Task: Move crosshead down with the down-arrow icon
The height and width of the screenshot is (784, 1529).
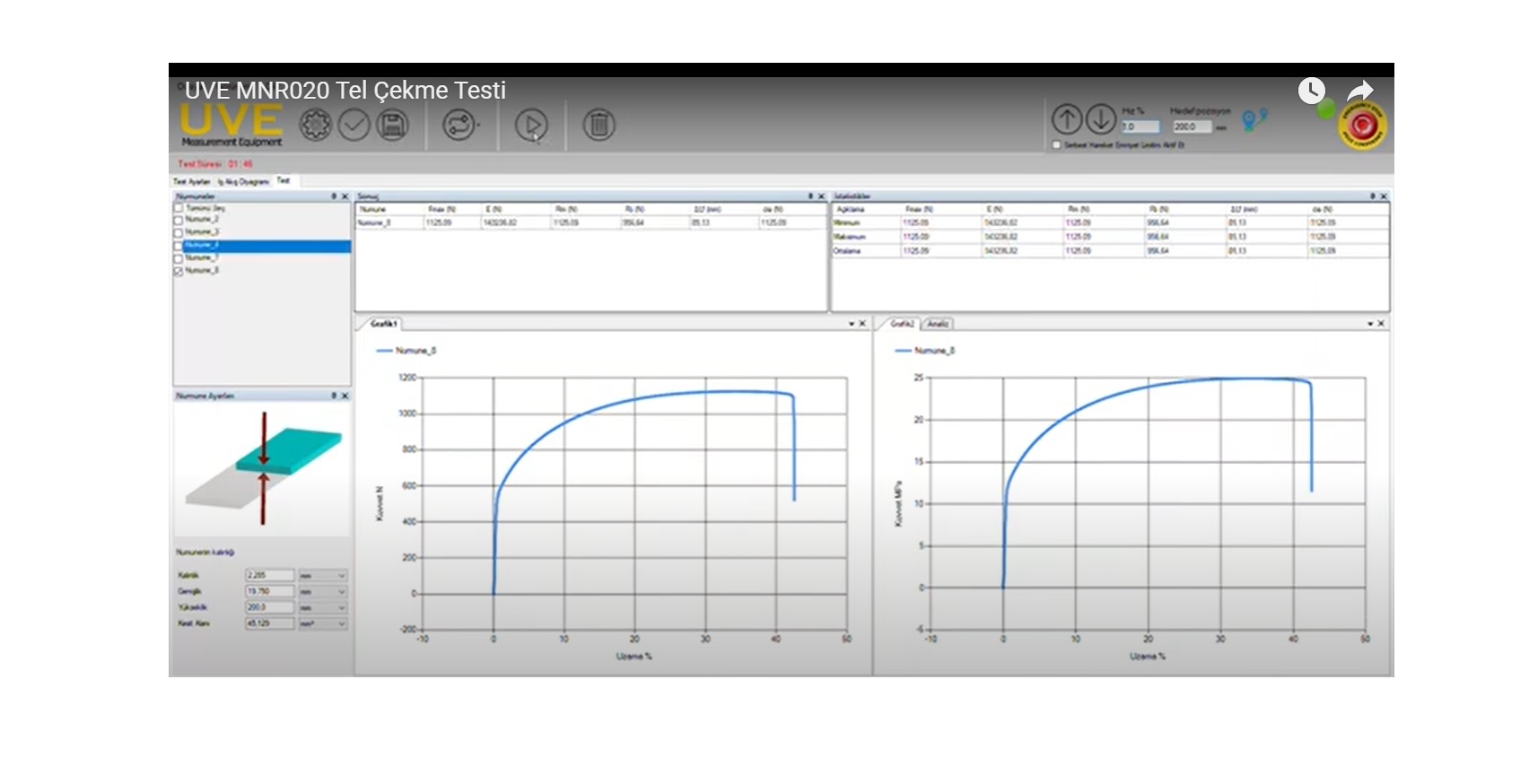Action: [x=1101, y=118]
